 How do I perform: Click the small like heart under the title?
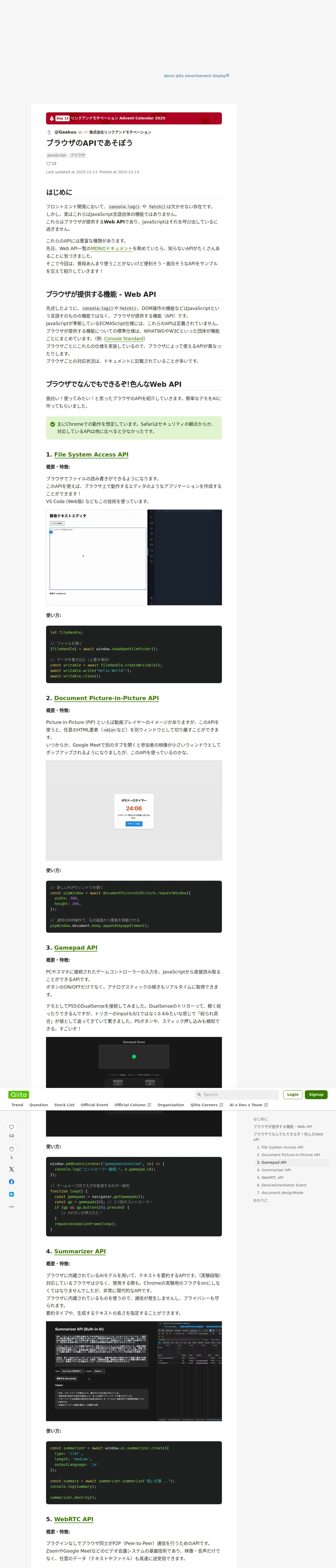click(48, 164)
